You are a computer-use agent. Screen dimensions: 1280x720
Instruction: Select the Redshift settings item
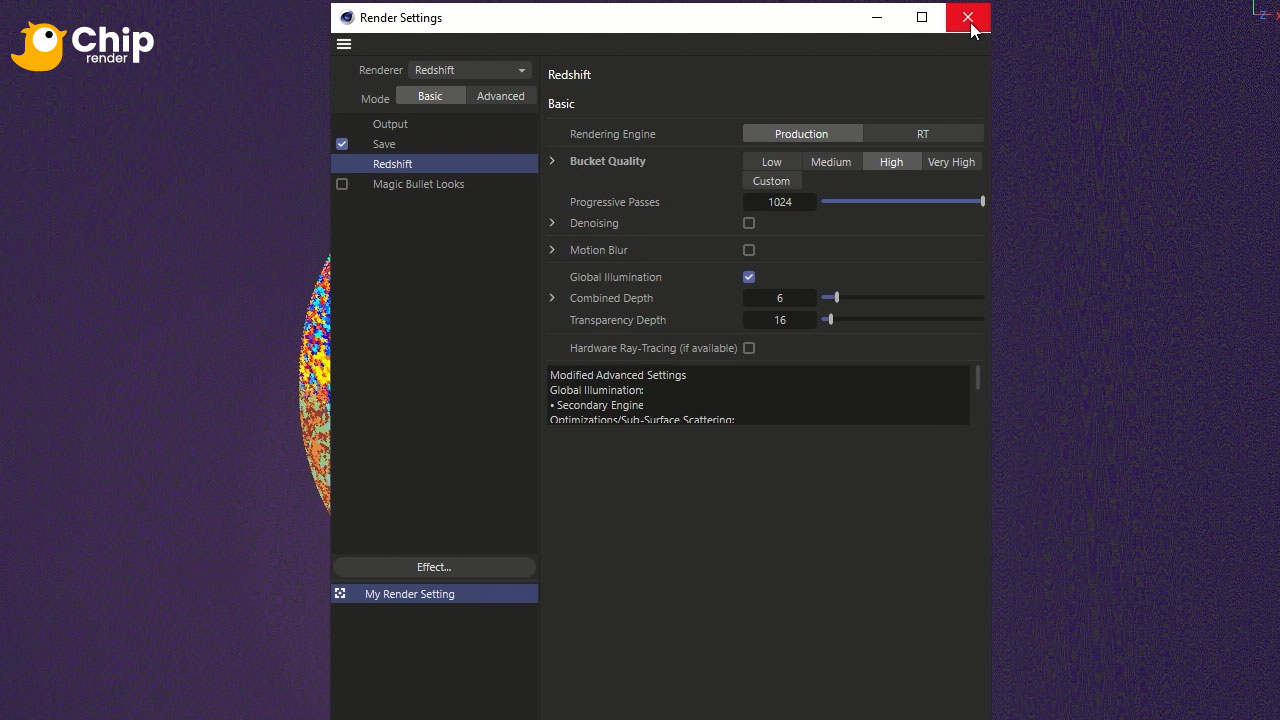point(435,164)
